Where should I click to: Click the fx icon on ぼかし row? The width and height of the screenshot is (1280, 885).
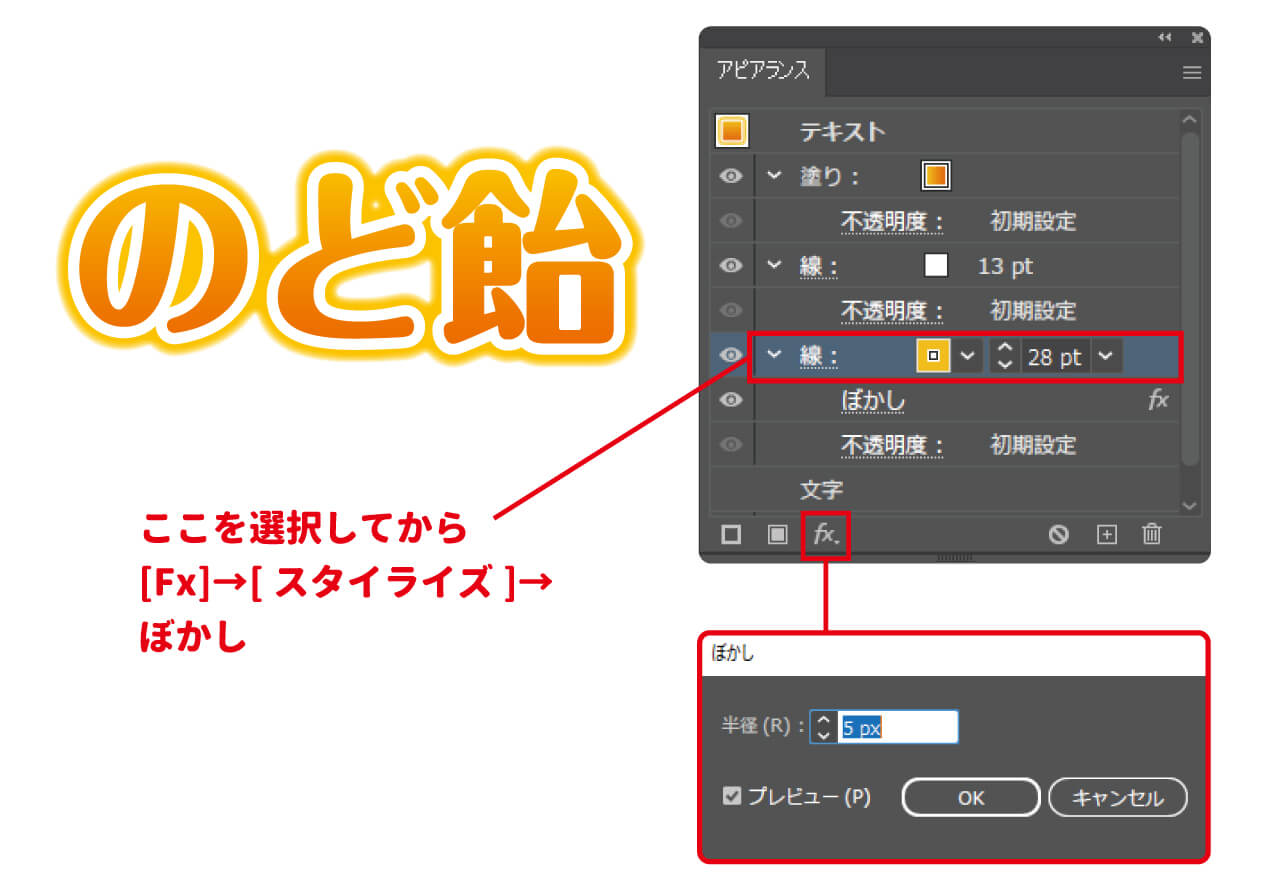pyautogui.click(x=1158, y=400)
